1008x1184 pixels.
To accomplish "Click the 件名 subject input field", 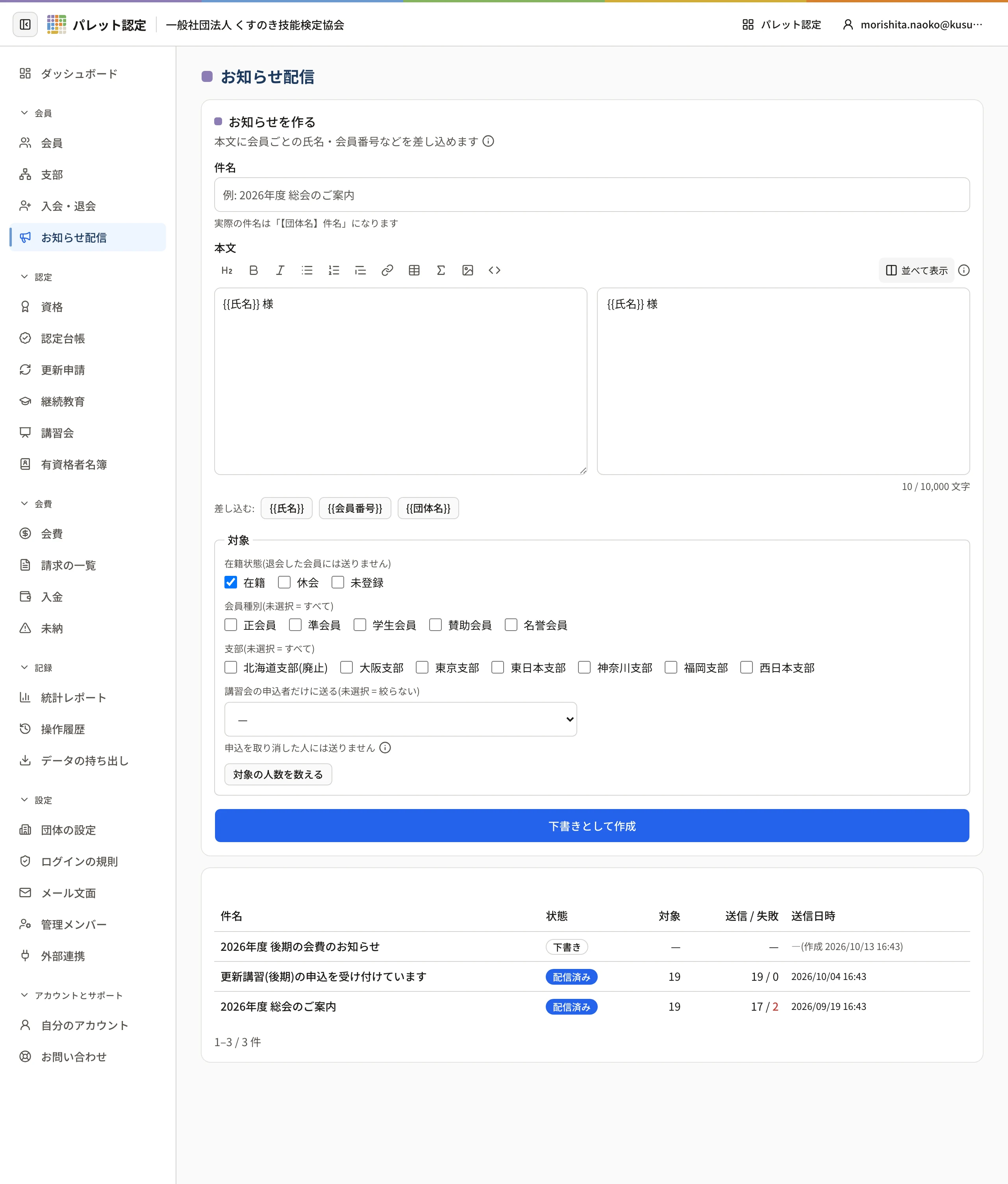I will click(x=592, y=195).
